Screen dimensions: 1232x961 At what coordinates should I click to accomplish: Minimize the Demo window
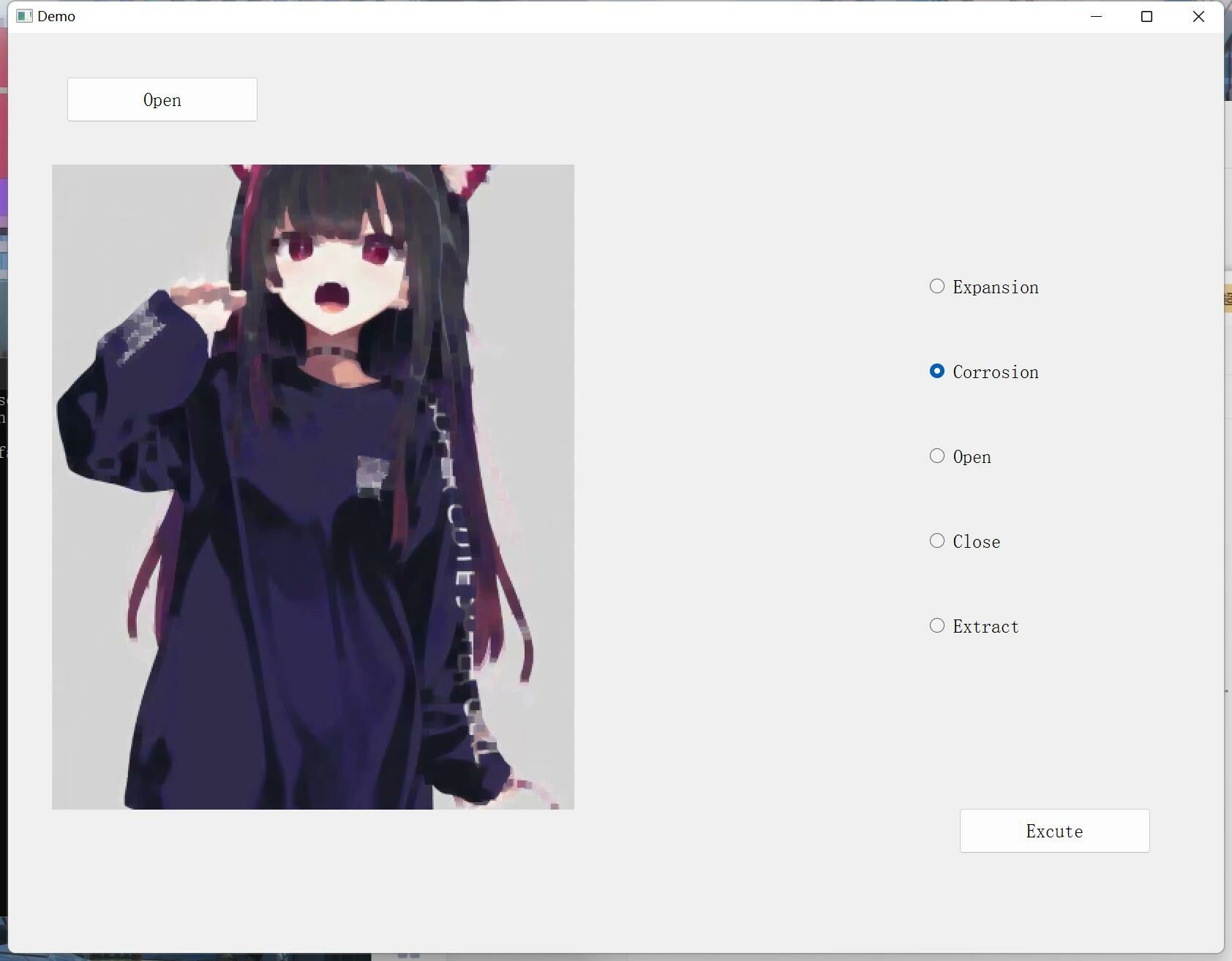coord(1096,16)
